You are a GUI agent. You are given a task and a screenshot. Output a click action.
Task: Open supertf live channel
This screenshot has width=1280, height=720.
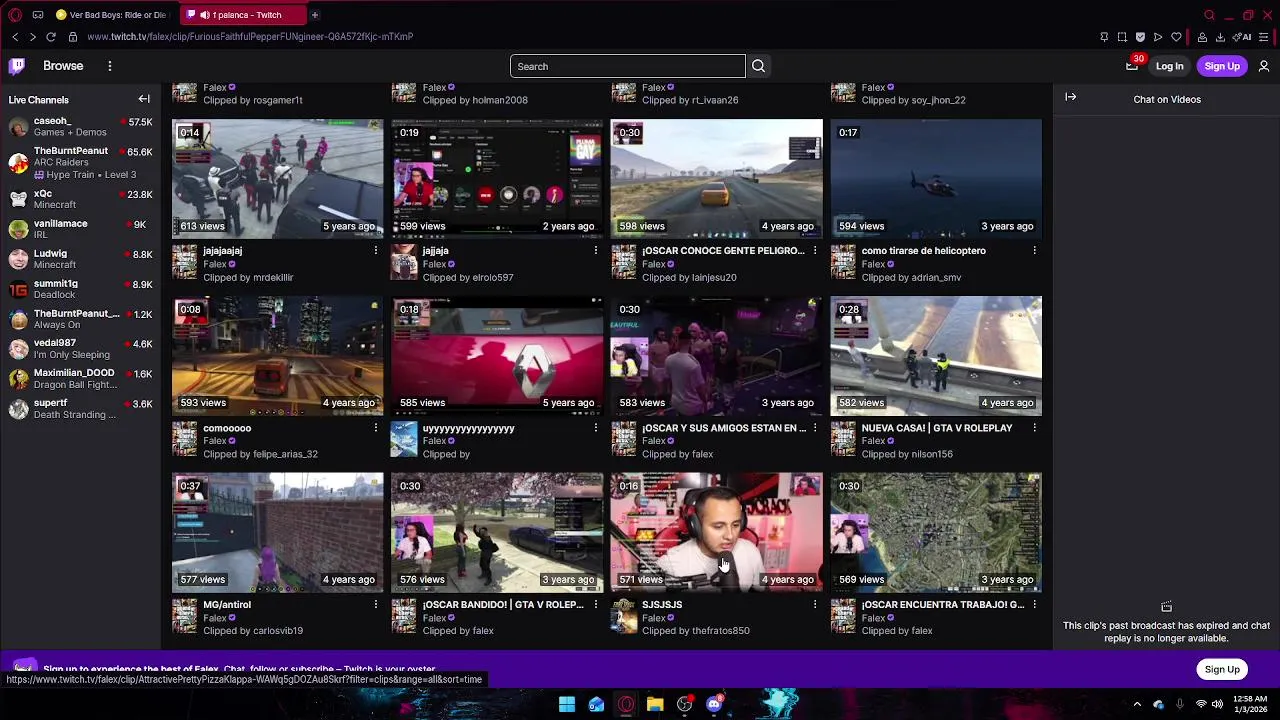click(x=79, y=408)
